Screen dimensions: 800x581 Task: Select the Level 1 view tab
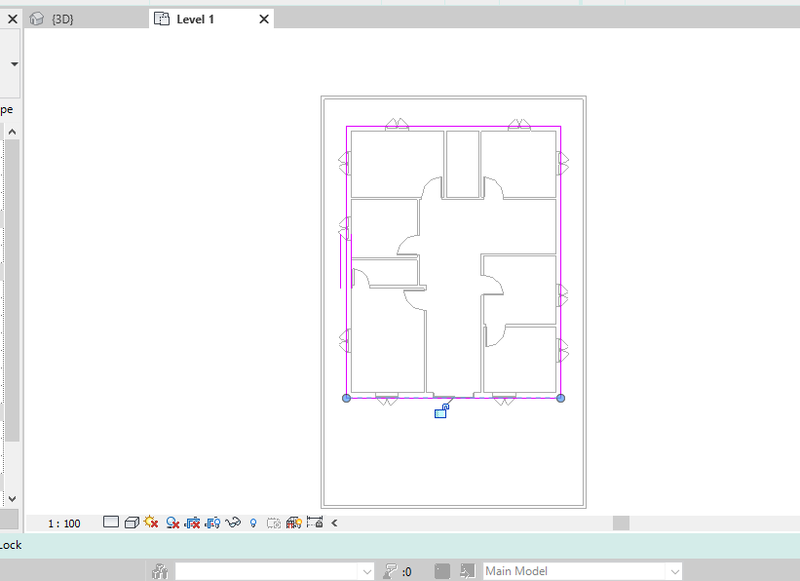[212, 19]
